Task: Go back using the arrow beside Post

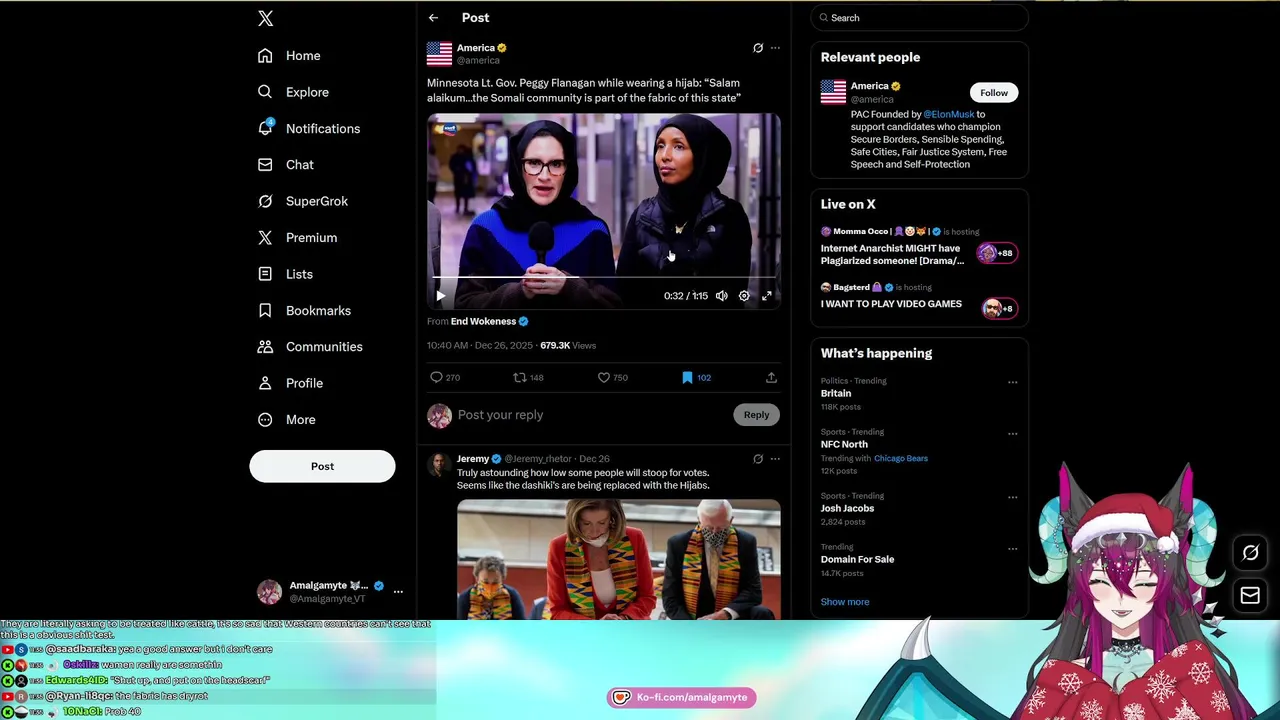Action: (433, 18)
